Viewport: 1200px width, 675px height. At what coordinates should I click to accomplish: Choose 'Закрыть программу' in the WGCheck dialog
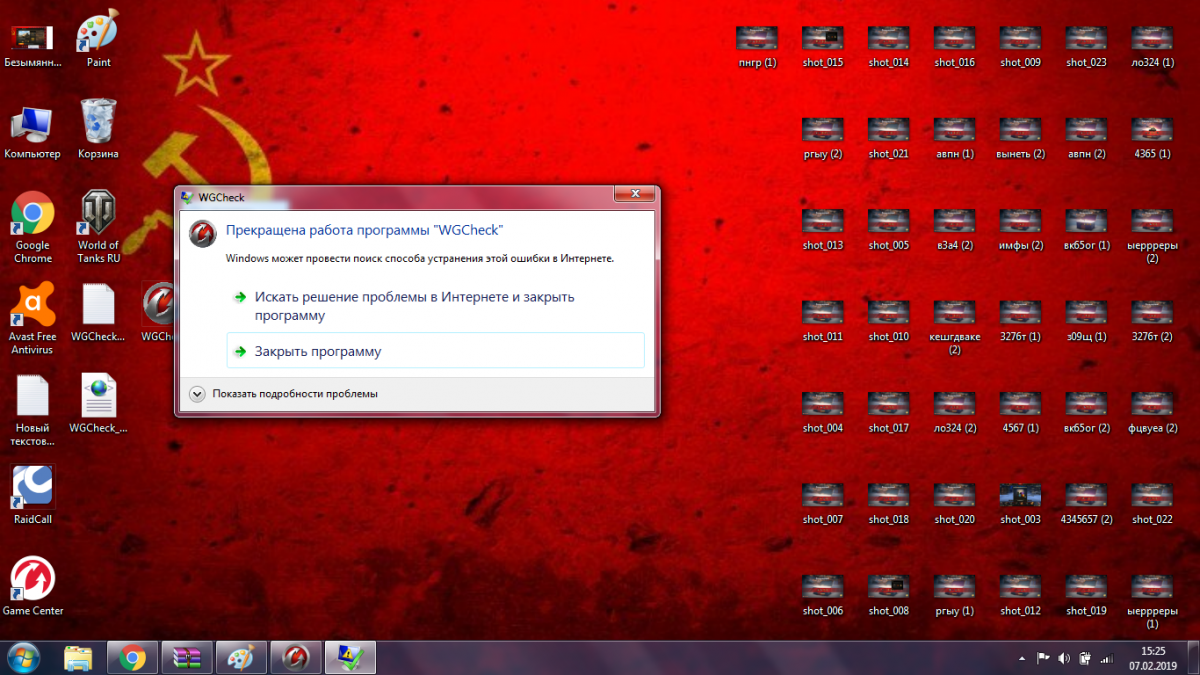(x=435, y=351)
